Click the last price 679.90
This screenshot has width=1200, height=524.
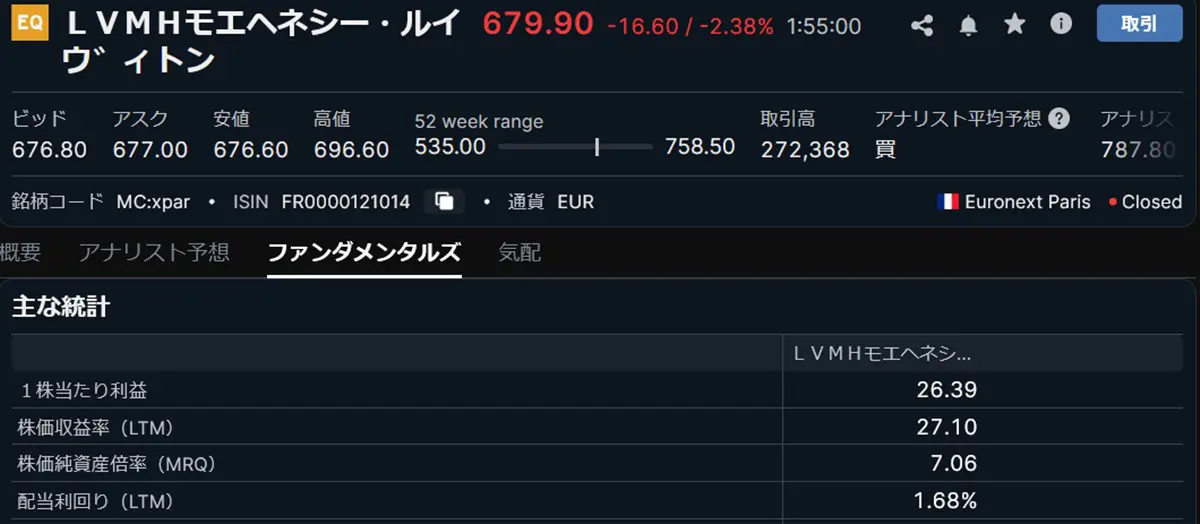coord(538,24)
